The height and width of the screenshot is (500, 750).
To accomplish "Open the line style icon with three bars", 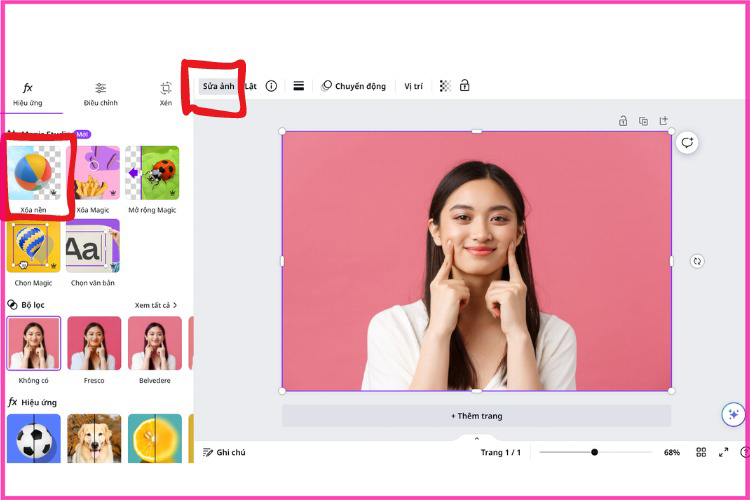I will (x=299, y=86).
